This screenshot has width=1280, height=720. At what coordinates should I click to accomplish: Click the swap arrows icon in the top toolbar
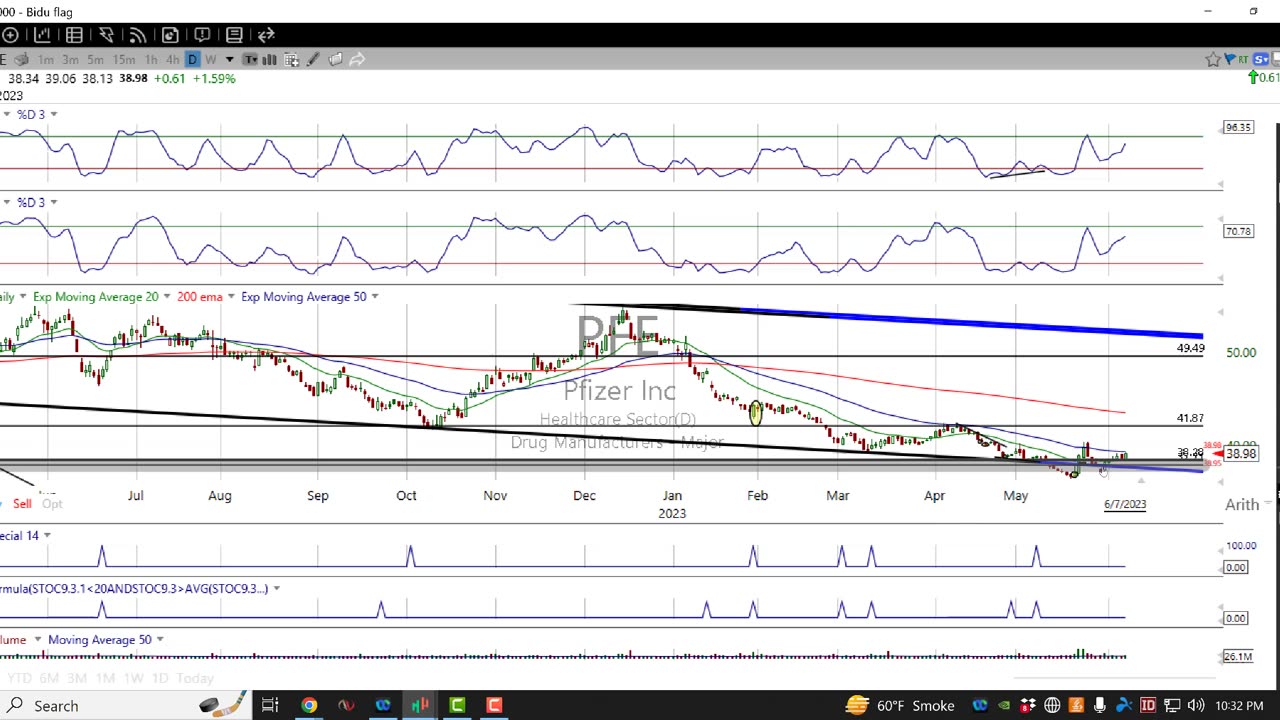(x=266, y=35)
